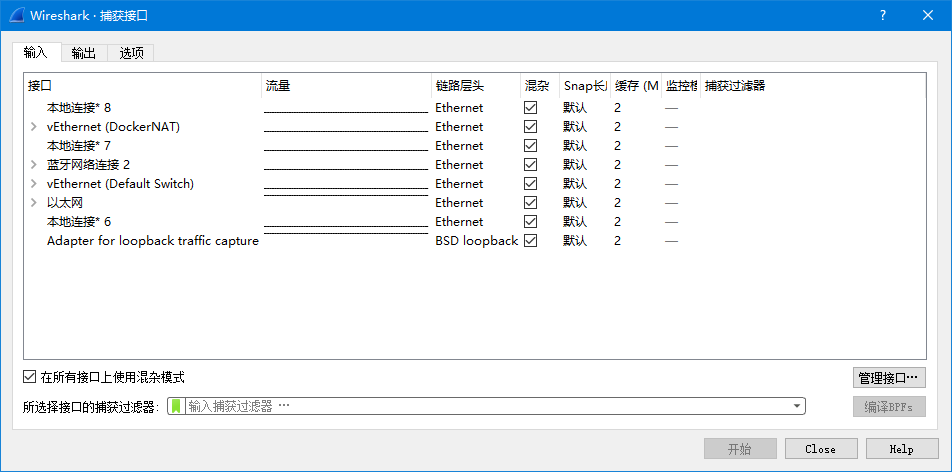Sort by the 流量 column header
This screenshot has width=952, height=472.
click(x=346, y=86)
